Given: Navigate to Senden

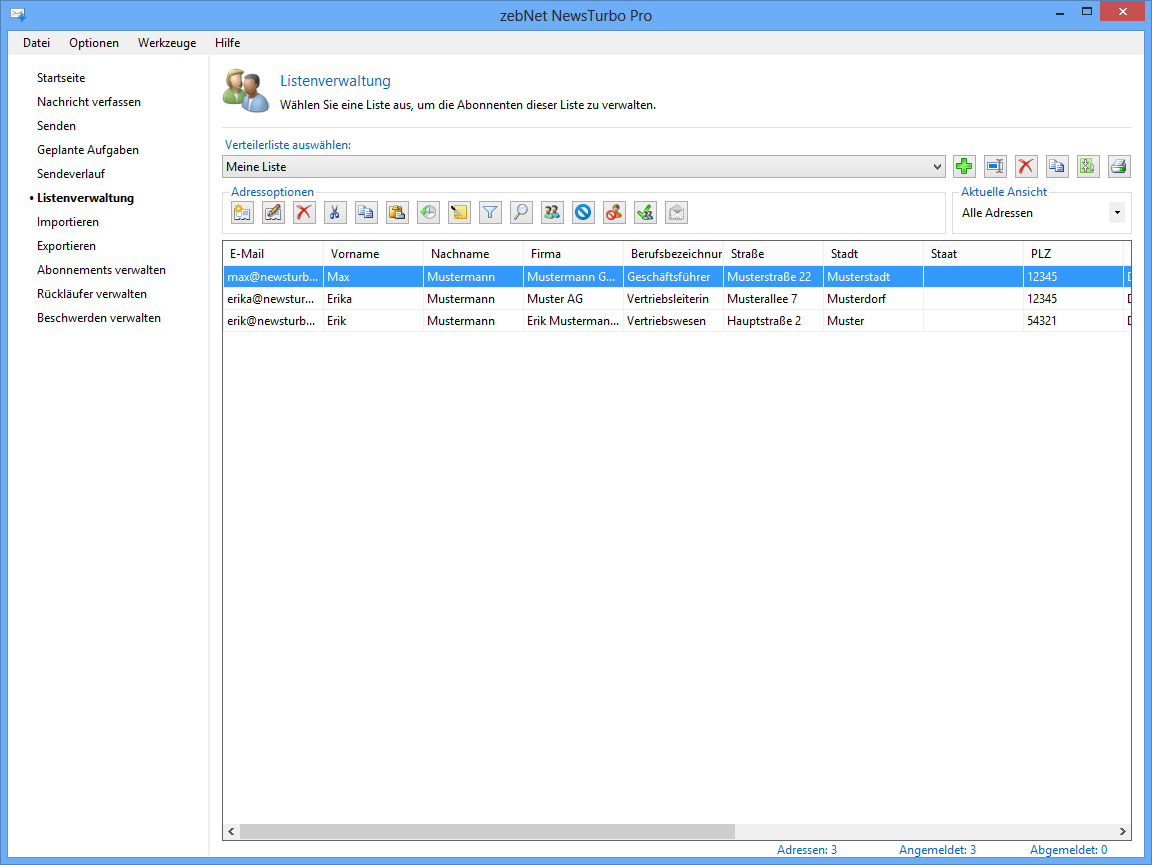Looking at the screenshot, I should (57, 126).
